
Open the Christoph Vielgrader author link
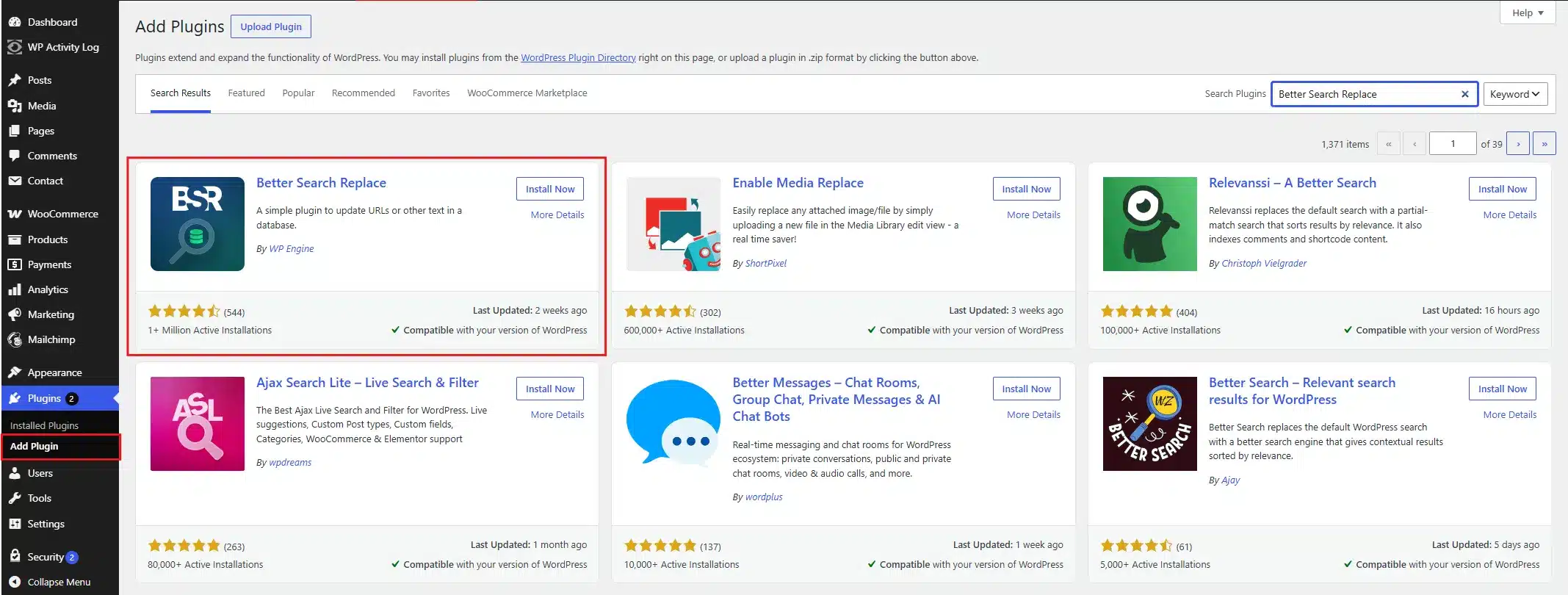pos(1263,263)
